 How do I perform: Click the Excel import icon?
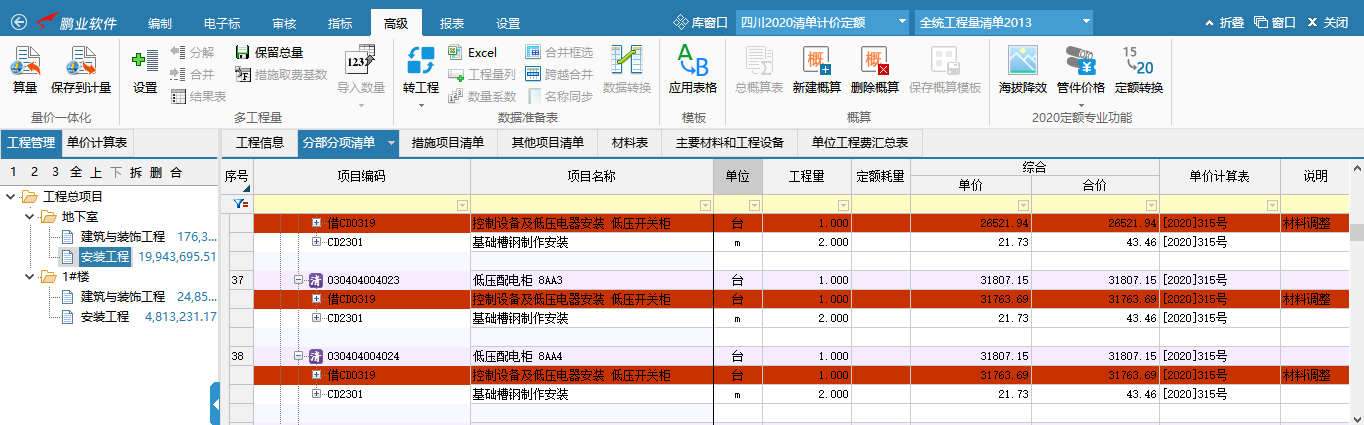tap(456, 52)
